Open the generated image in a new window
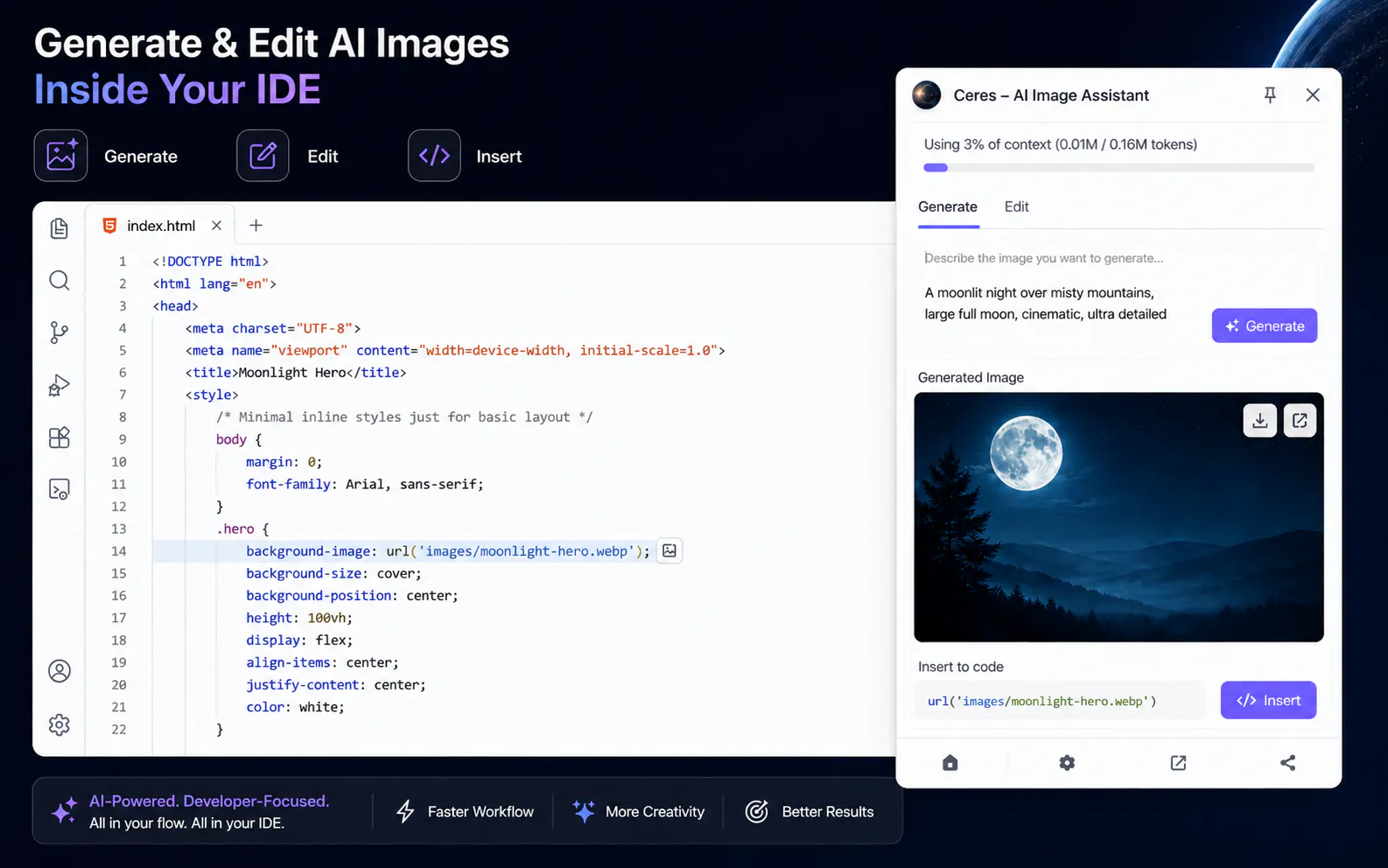The image size is (1388, 868). pyautogui.click(x=1300, y=421)
